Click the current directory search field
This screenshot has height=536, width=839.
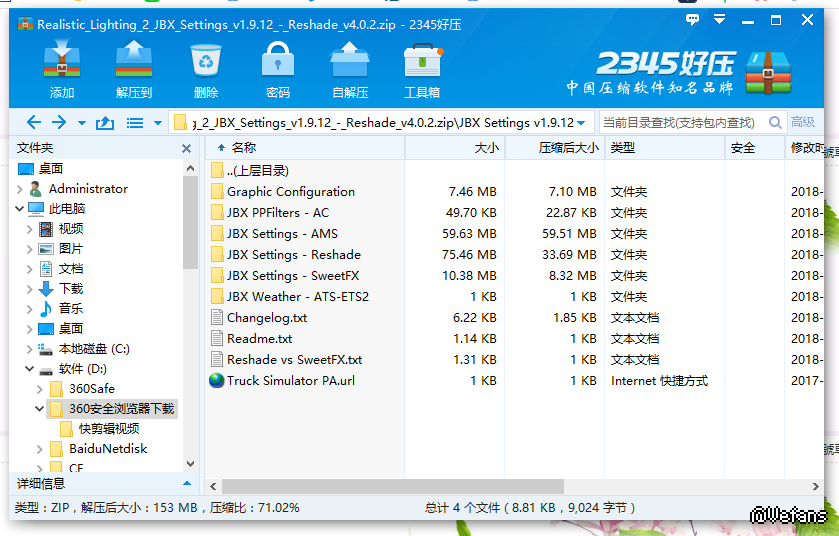click(680, 122)
